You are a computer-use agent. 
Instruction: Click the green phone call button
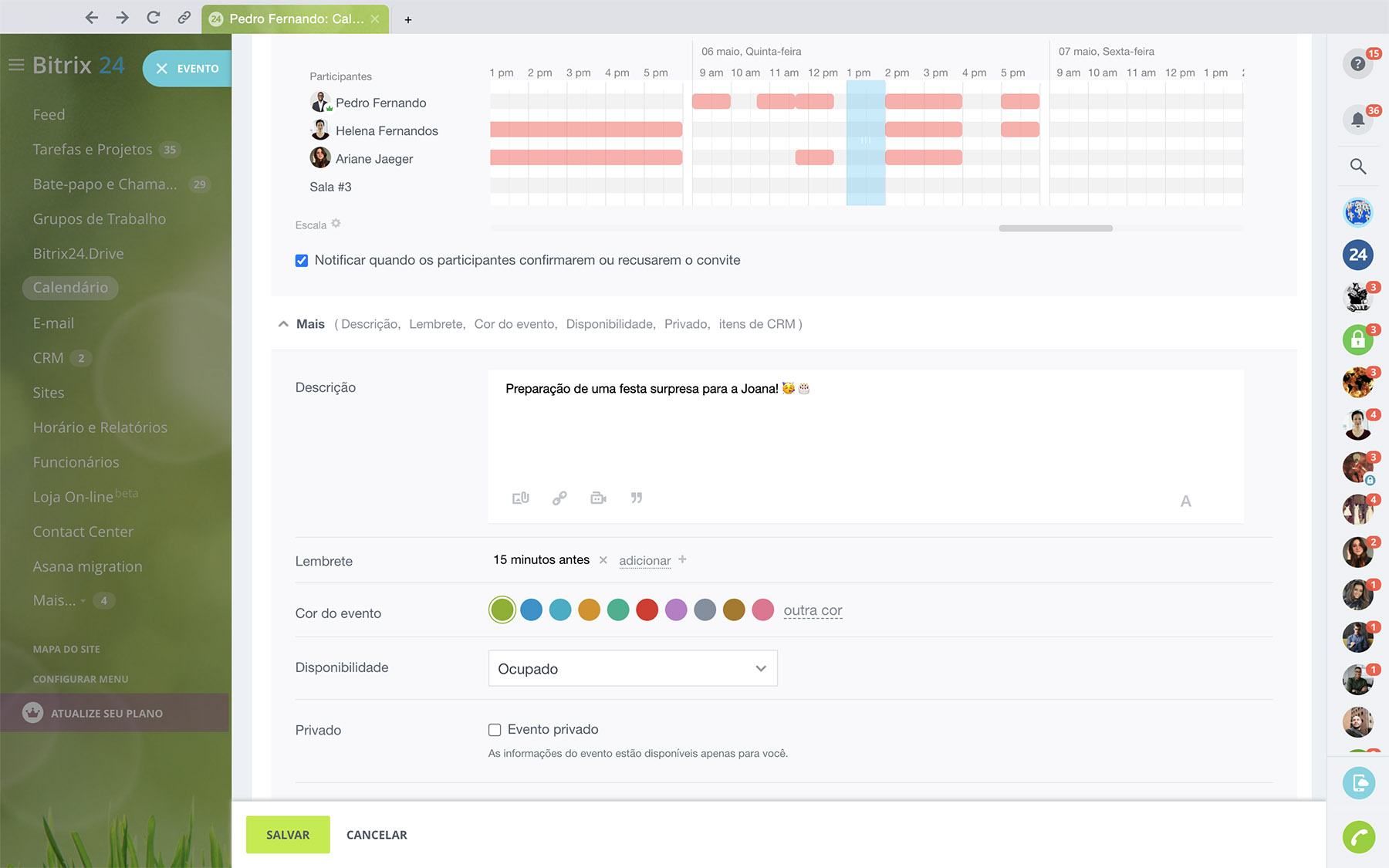coord(1358,837)
